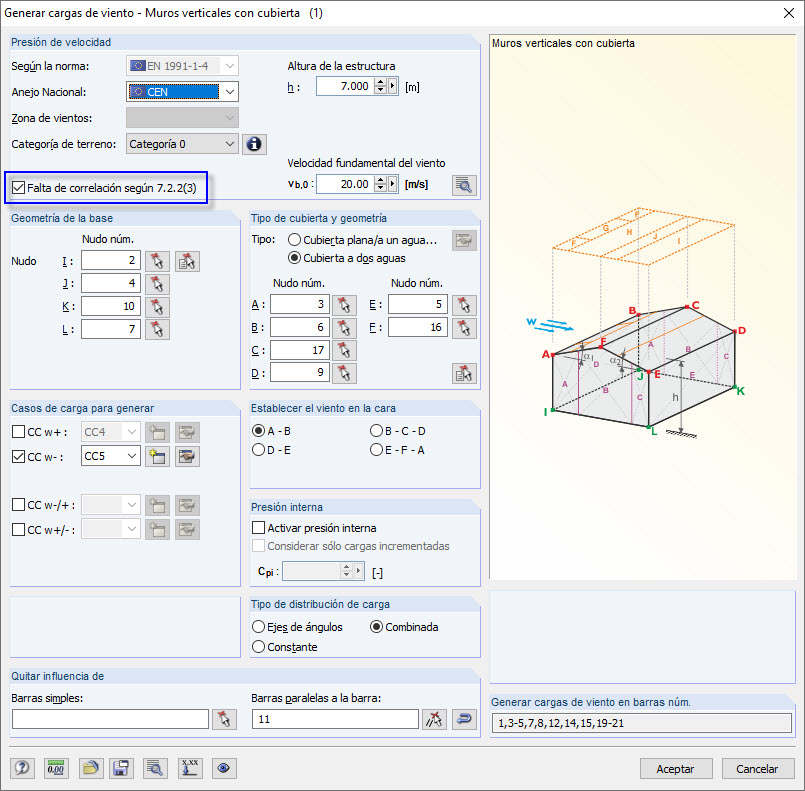Disable CC w- load case checkbox
805x791 pixels.
(18, 456)
